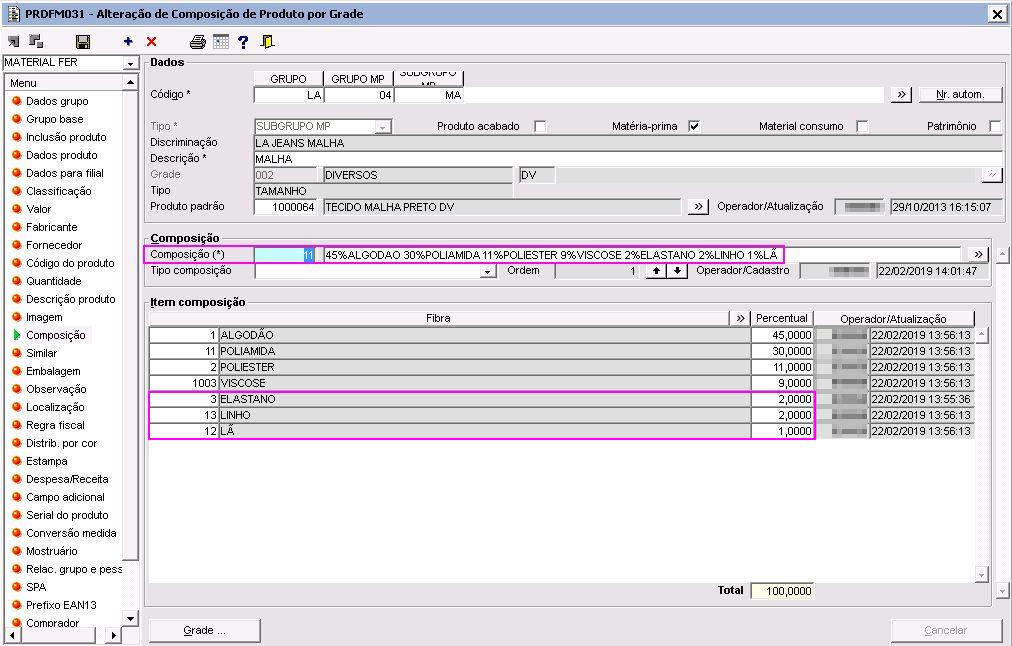Select Classificação in side menu
The width and height of the screenshot is (1012, 646).
tap(58, 191)
